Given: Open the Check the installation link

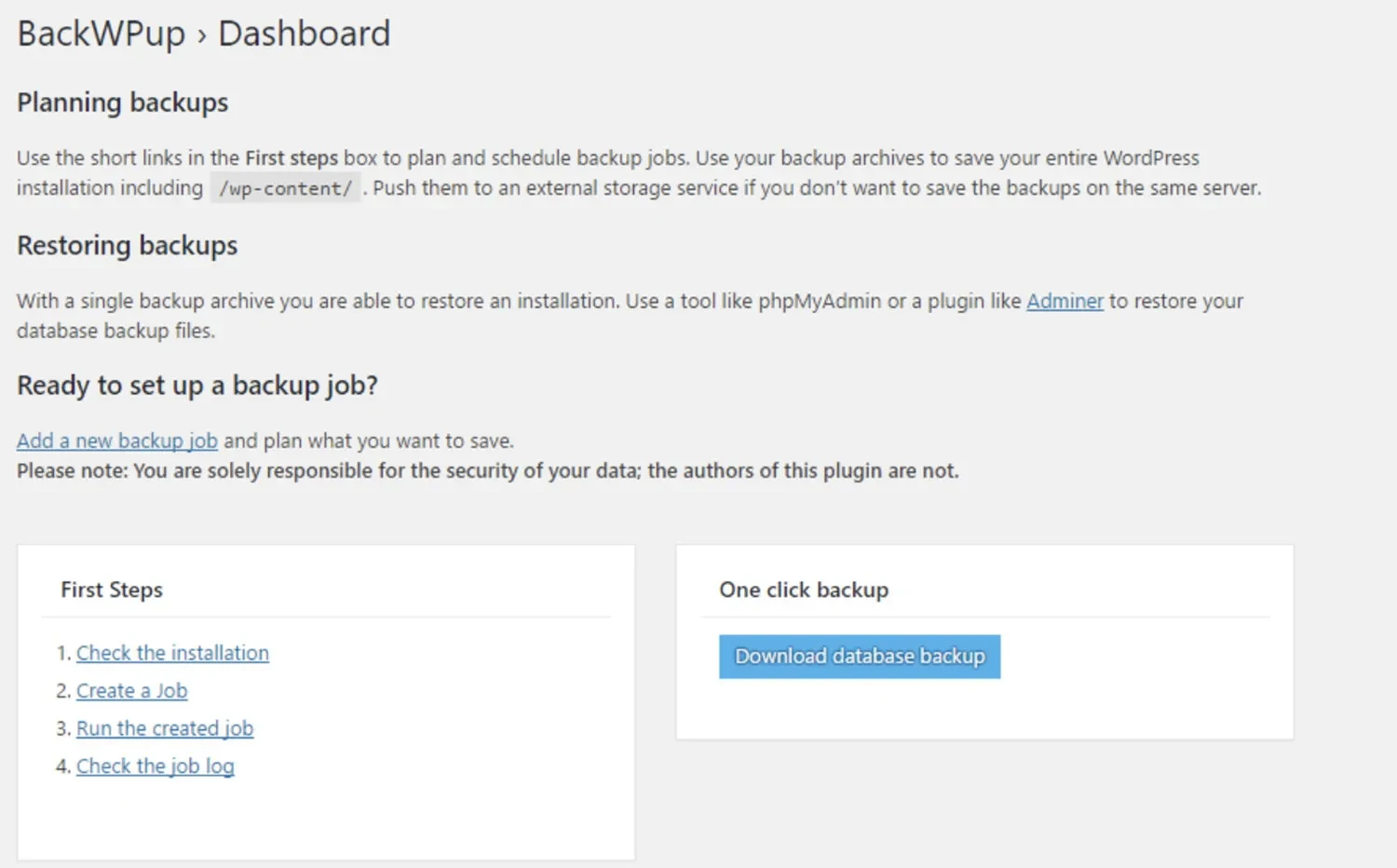Looking at the screenshot, I should 172,654.
